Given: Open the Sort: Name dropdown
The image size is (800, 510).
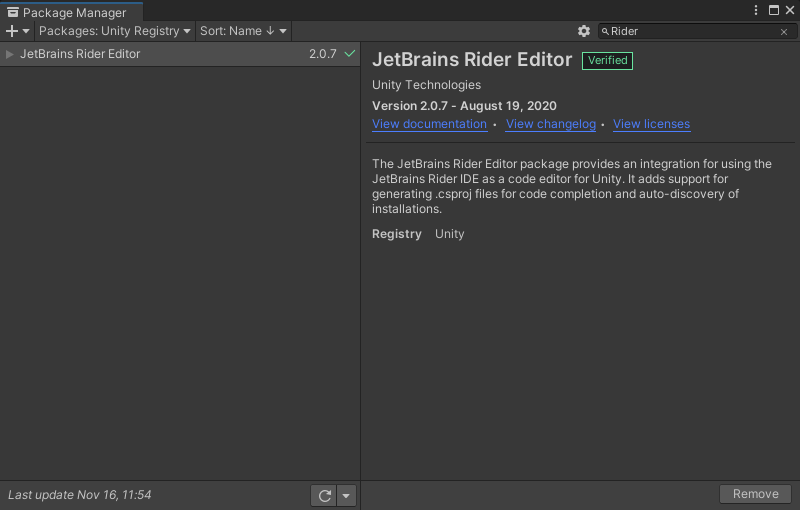Looking at the screenshot, I should coord(243,31).
